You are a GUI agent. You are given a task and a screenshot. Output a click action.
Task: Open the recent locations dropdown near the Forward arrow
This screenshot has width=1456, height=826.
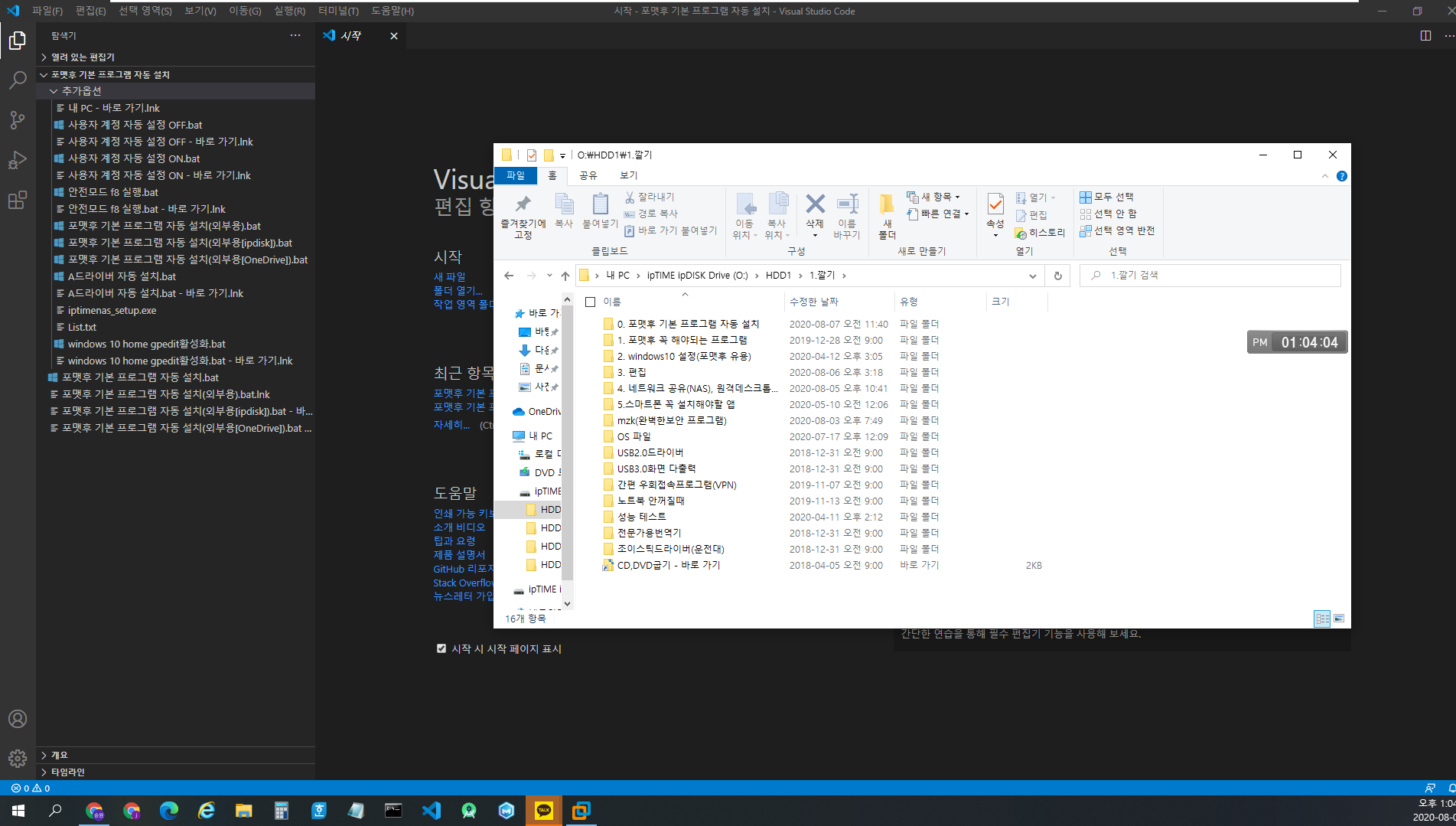click(549, 276)
